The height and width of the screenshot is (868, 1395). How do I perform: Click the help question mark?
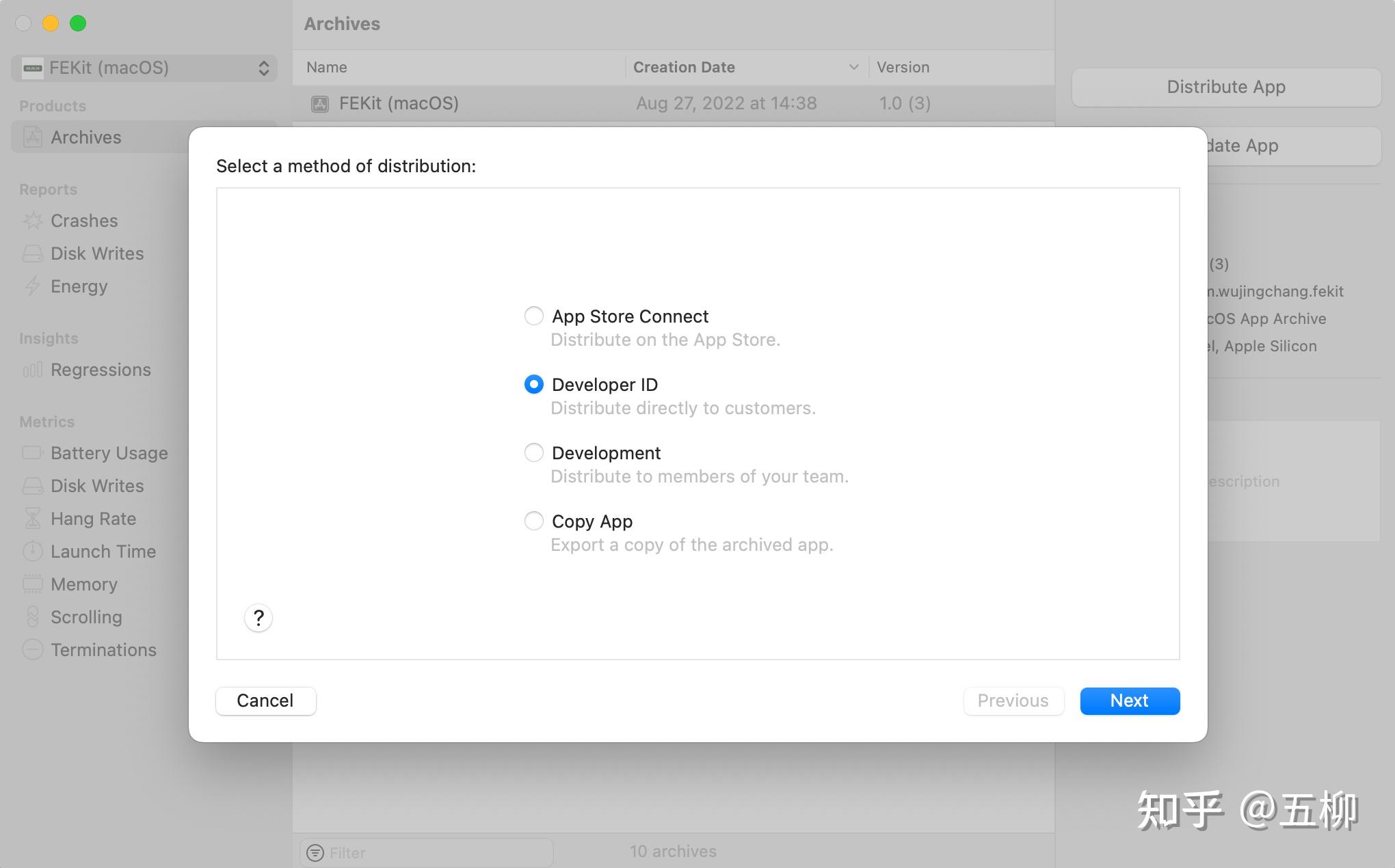click(258, 617)
